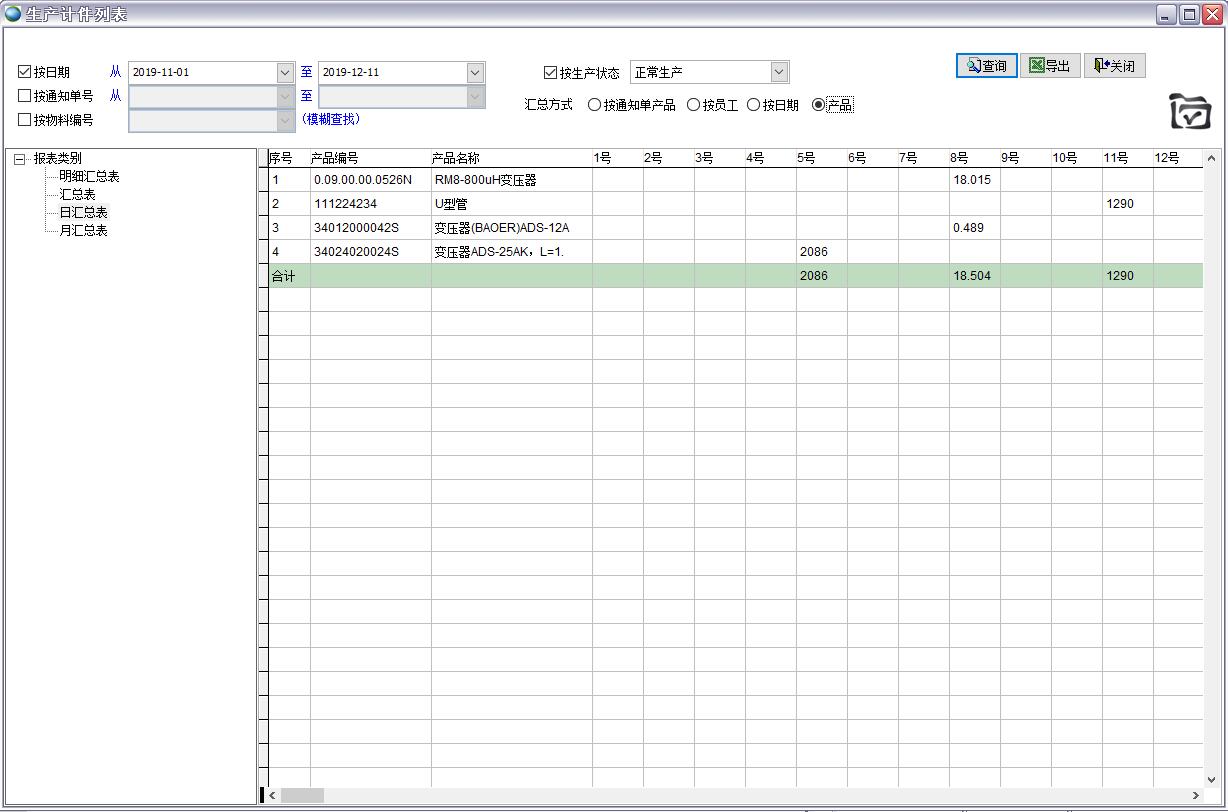Collapse the 报表类别 tree node
This screenshot has height=812, width=1228.
click(x=19, y=159)
